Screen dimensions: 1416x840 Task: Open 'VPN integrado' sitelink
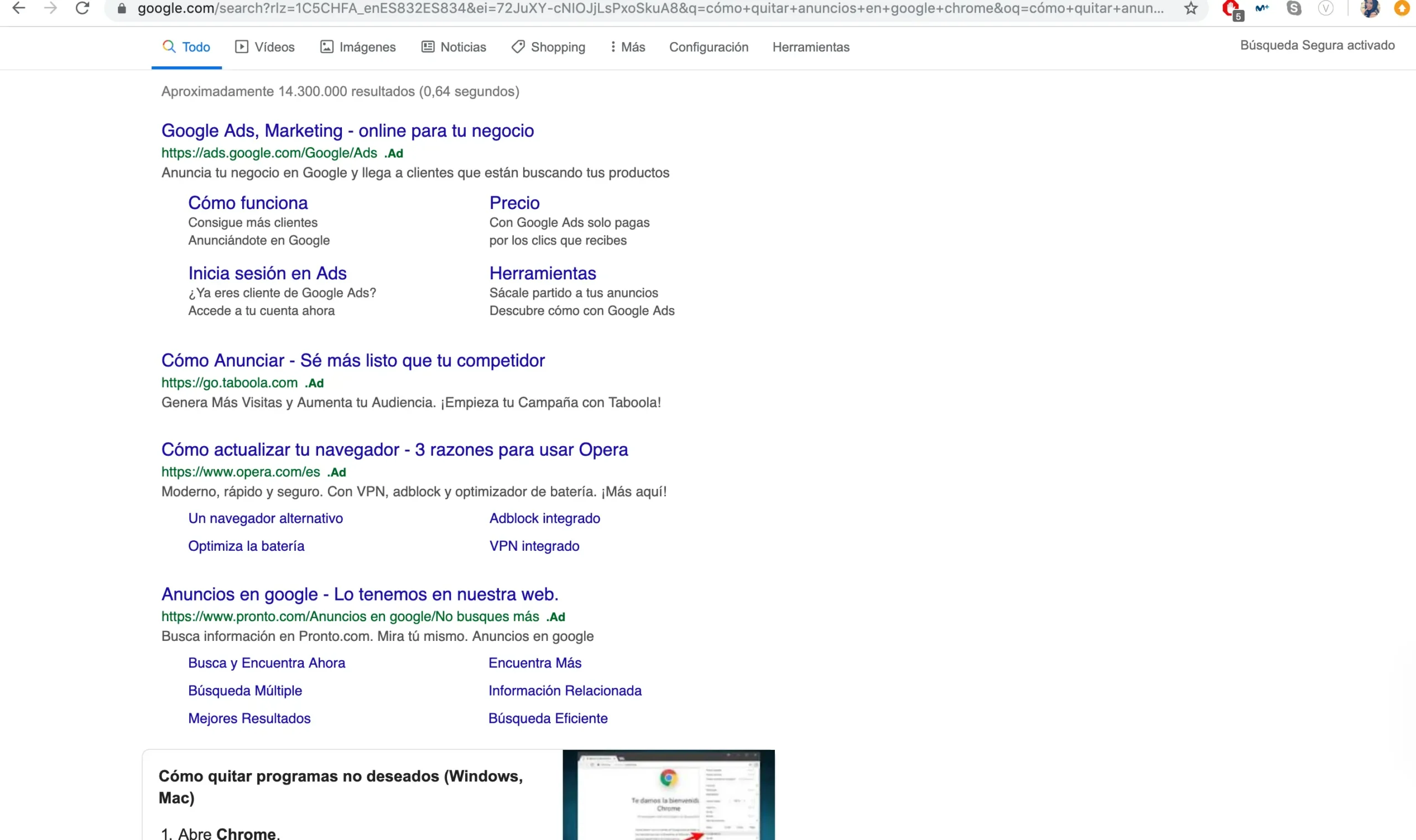(x=534, y=546)
